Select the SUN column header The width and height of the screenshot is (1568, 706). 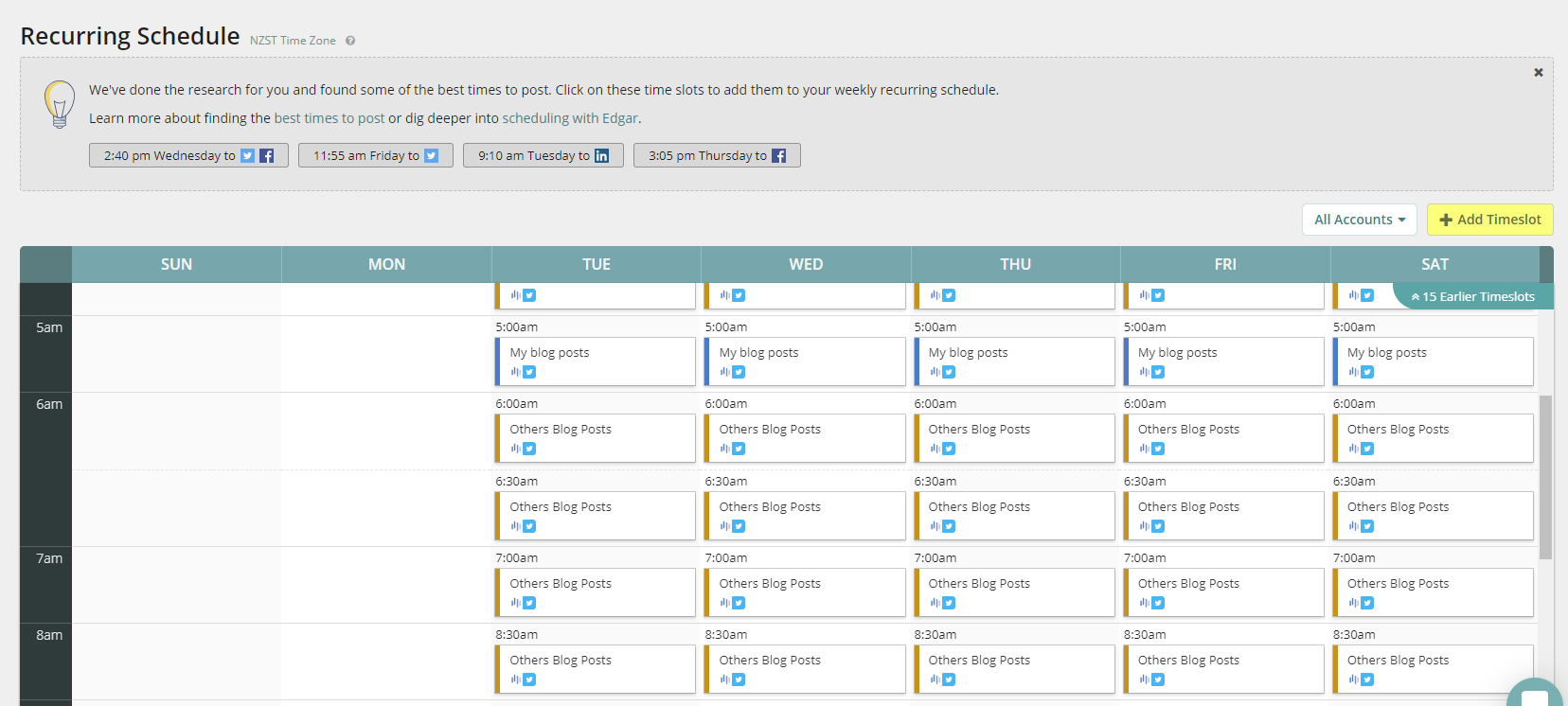pos(176,264)
